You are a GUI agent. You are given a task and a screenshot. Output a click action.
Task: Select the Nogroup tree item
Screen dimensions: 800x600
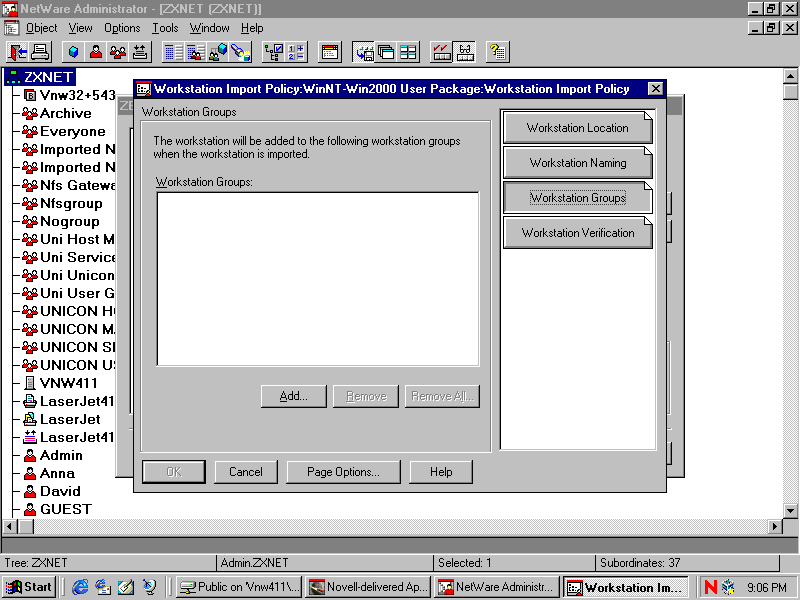point(69,221)
